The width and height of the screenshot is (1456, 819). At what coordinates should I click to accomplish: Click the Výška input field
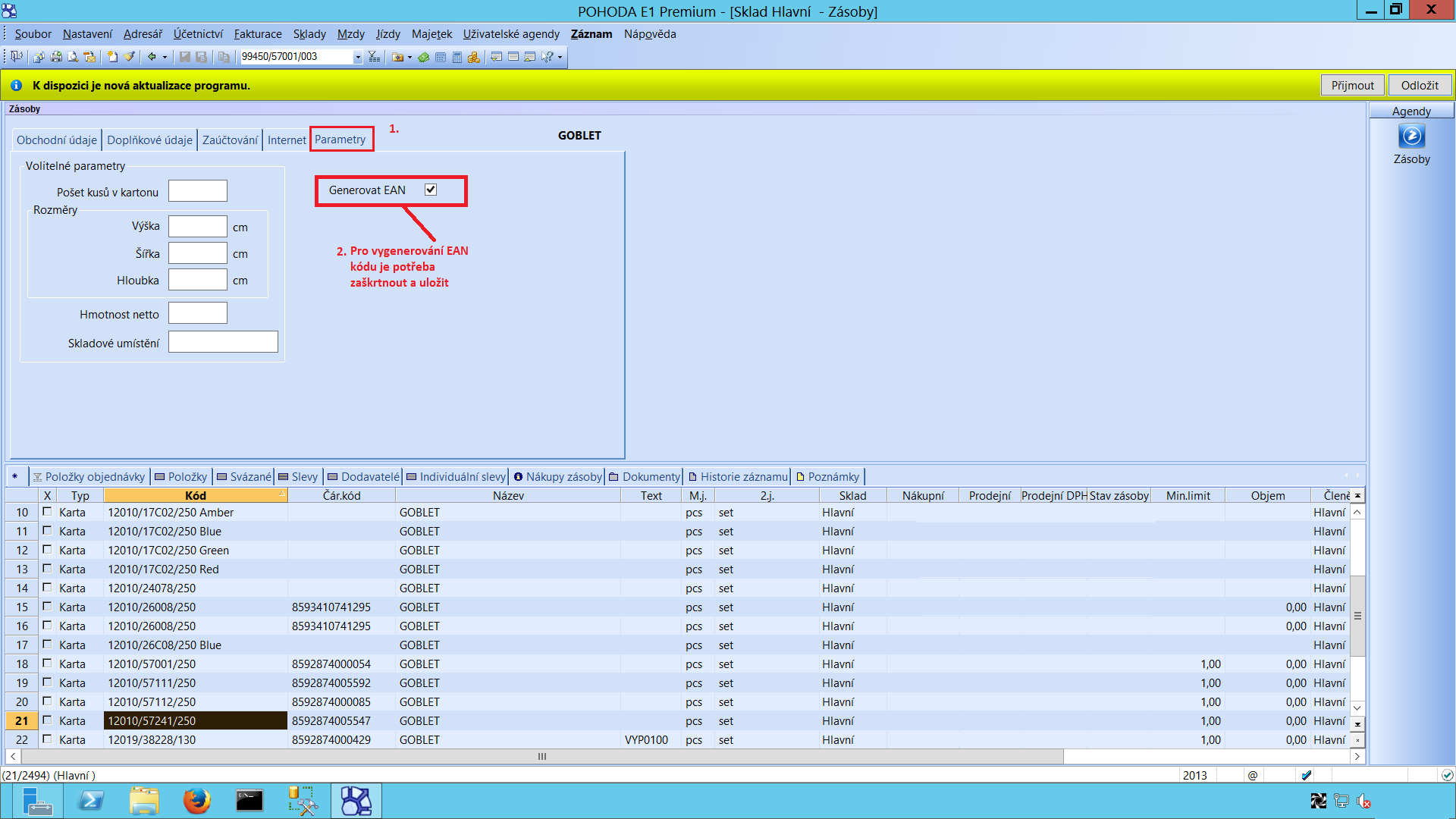point(198,226)
